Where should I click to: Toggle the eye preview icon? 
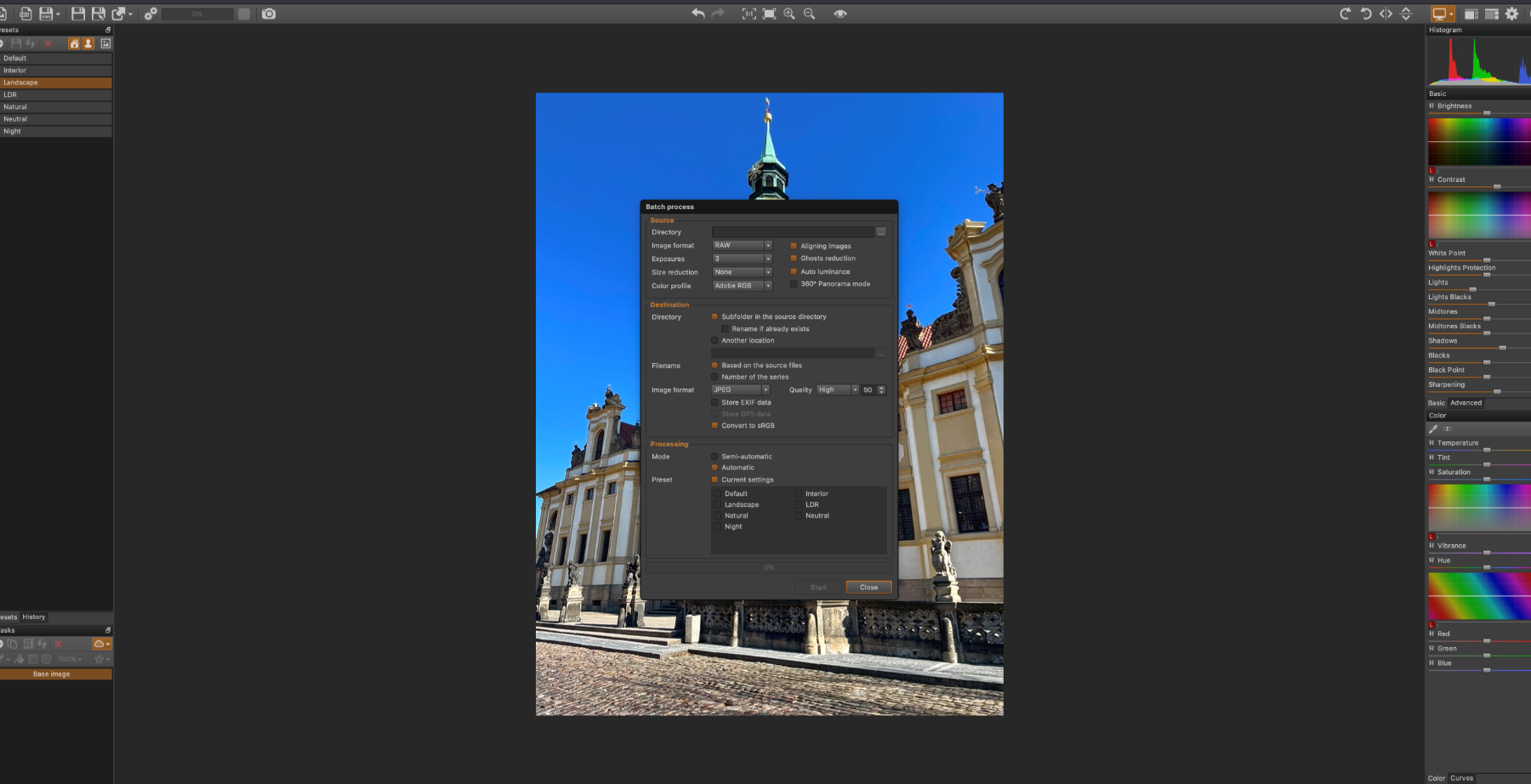click(x=840, y=14)
